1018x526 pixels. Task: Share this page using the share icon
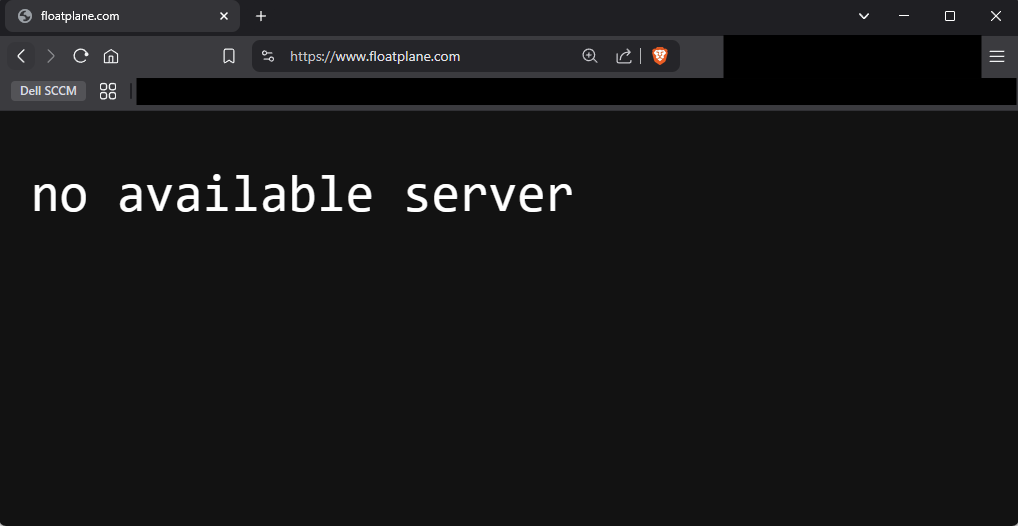tap(623, 56)
